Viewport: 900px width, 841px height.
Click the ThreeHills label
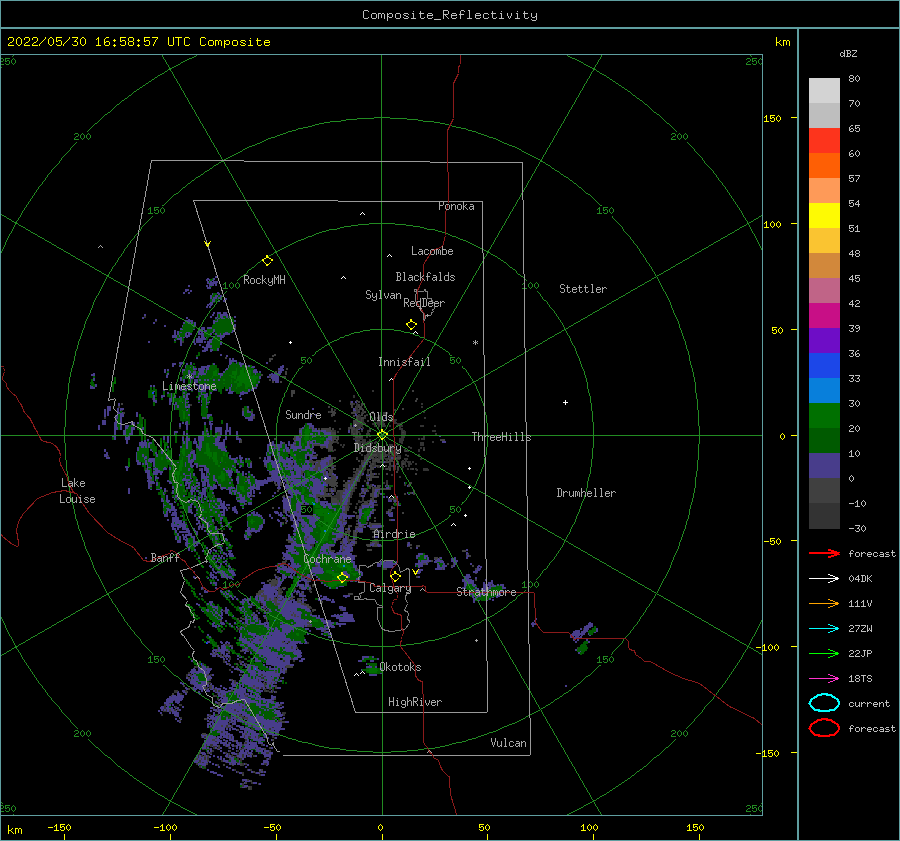(501, 437)
